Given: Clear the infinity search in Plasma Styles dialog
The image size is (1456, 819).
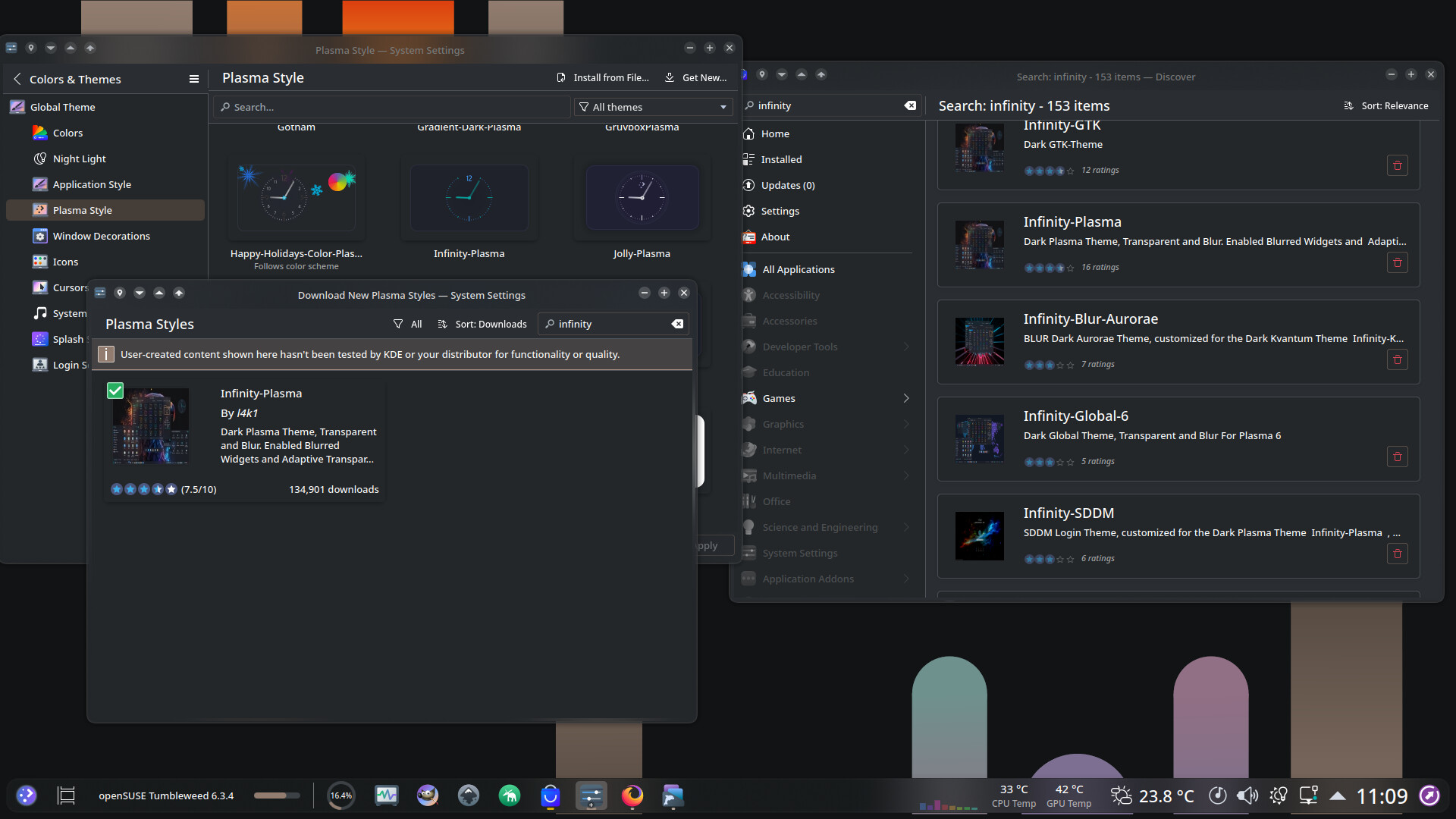Looking at the screenshot, I should click(677, 324).
